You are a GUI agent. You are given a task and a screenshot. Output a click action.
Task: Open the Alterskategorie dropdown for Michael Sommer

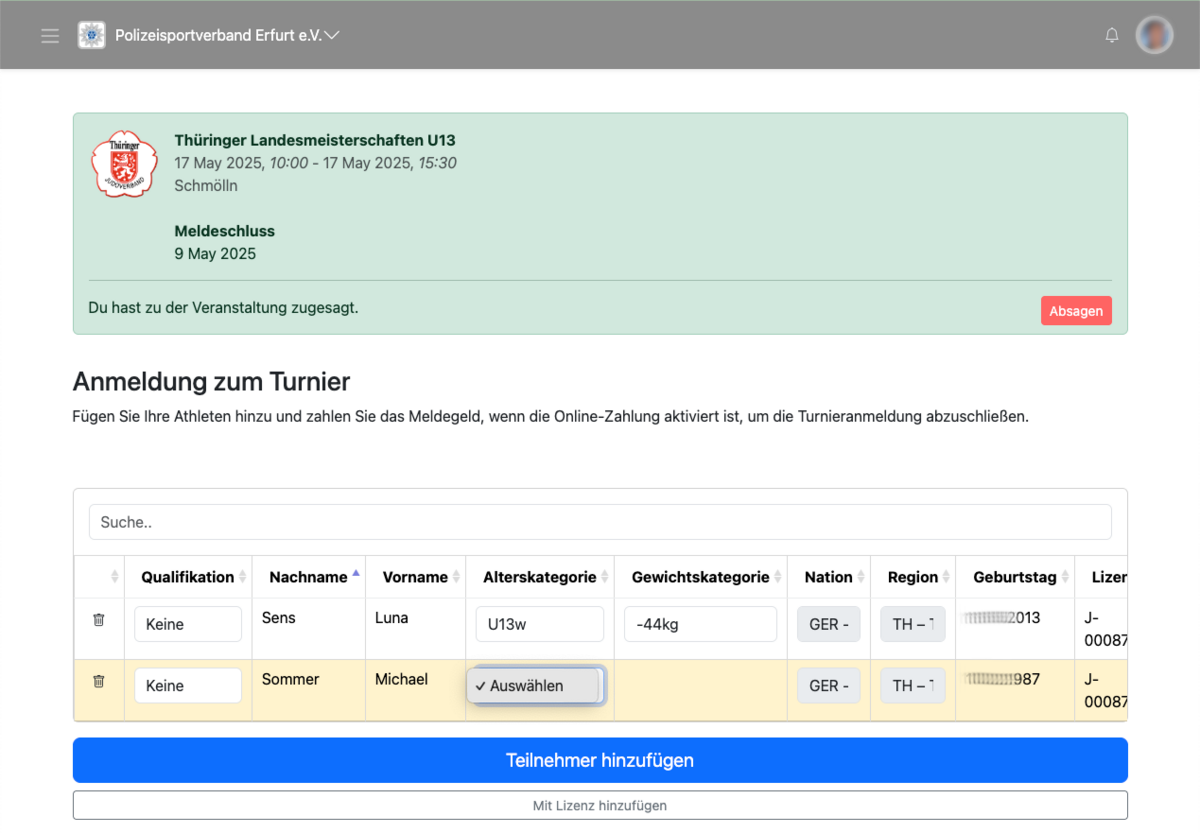coord(536,686)
